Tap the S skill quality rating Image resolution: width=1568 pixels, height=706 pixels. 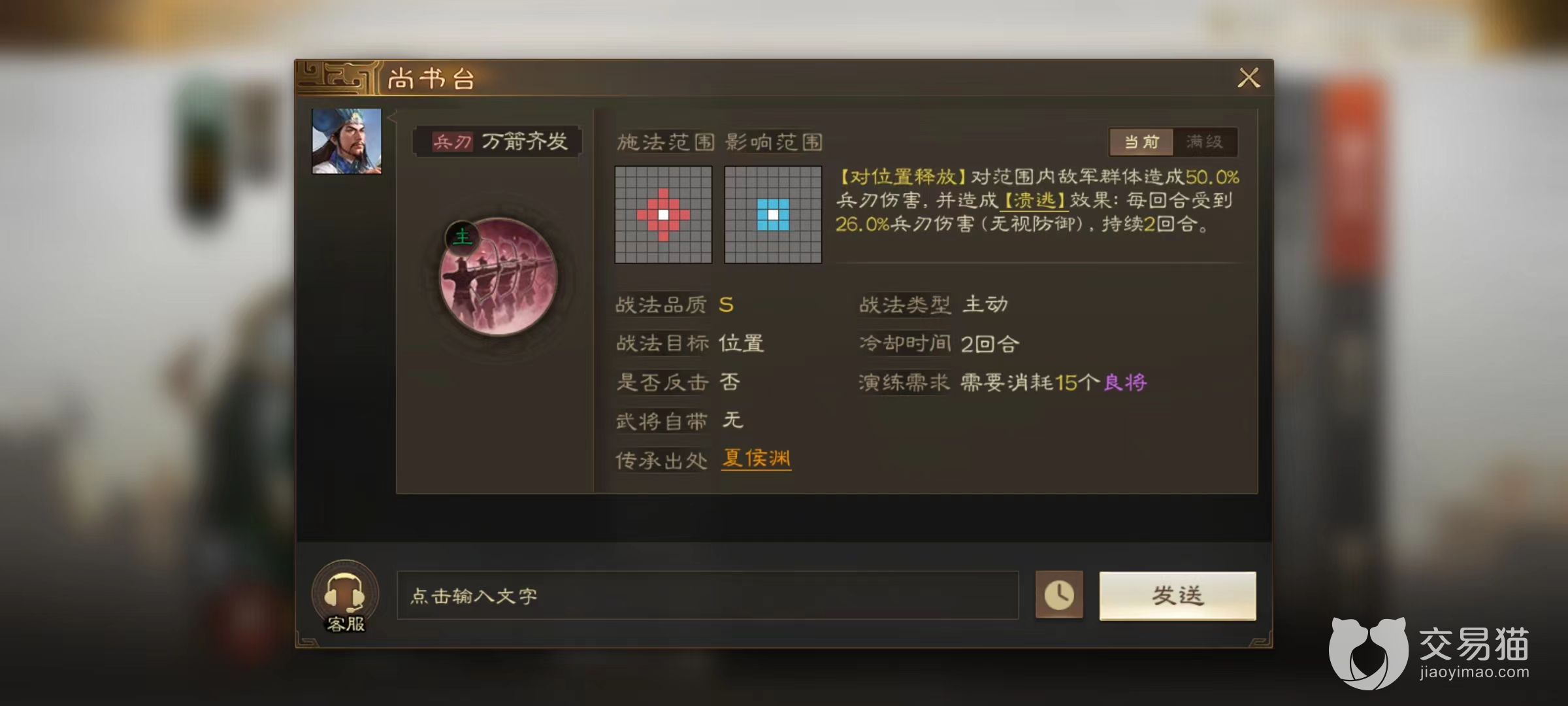click(x=726, y=305)
